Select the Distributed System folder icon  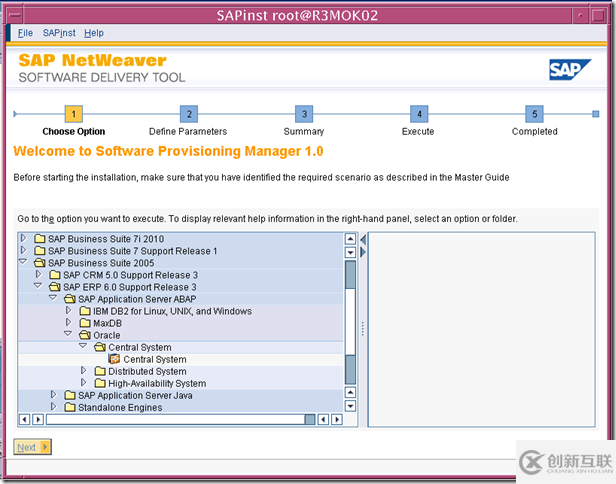pyautogui.click(x=100, y=371)
